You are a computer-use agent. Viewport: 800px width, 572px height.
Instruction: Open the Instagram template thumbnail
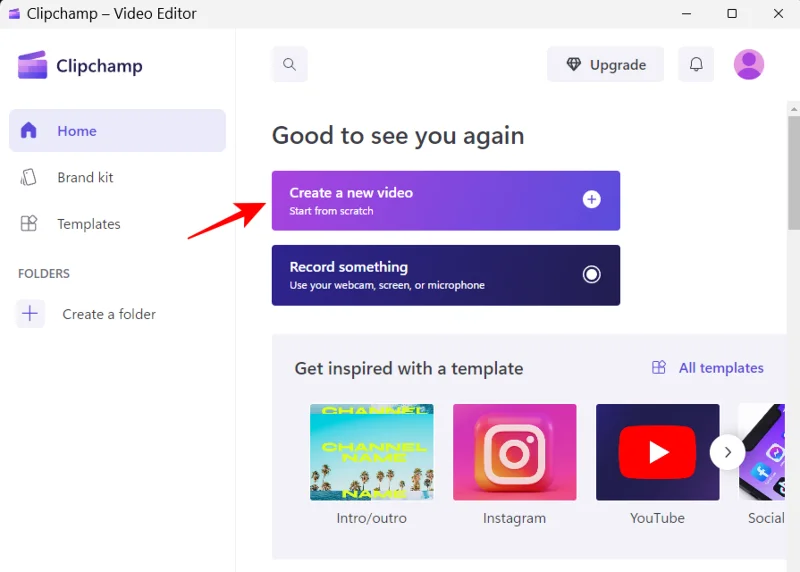[x=514, y=452]
